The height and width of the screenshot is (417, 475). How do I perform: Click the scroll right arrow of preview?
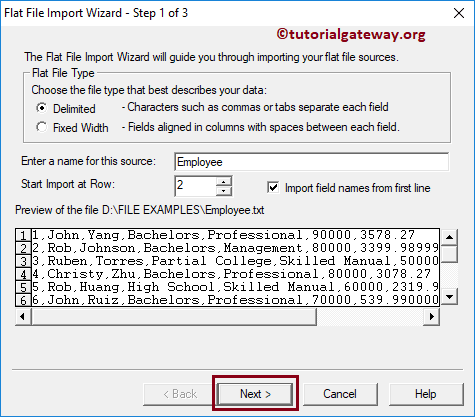point(432,316)
